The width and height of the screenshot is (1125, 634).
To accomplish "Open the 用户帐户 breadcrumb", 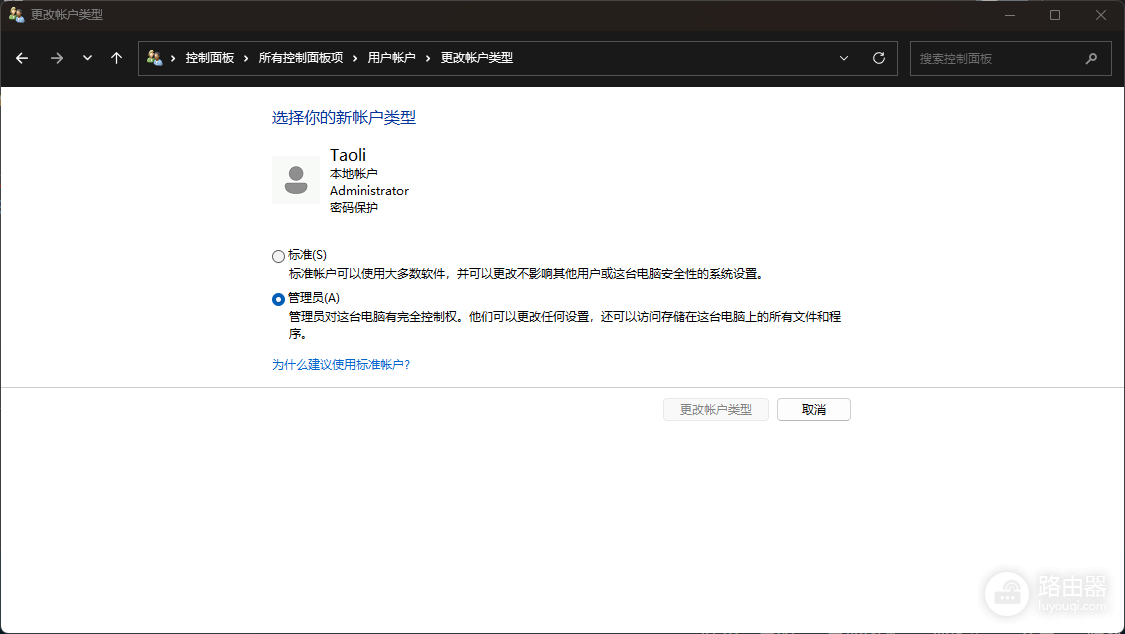I will 391,58.
